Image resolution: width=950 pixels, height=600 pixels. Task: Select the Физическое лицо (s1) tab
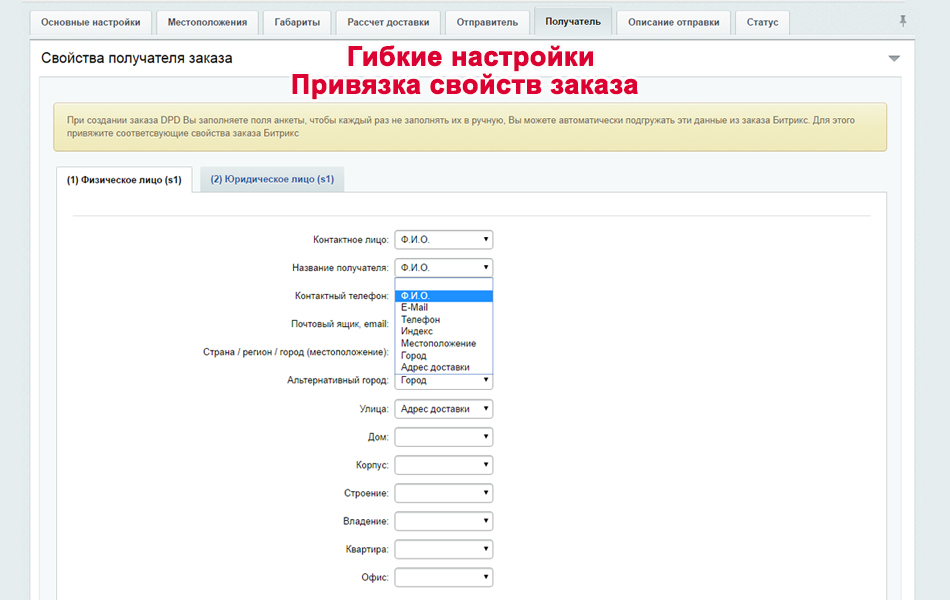pyautogui.click(x=124, y=179)
